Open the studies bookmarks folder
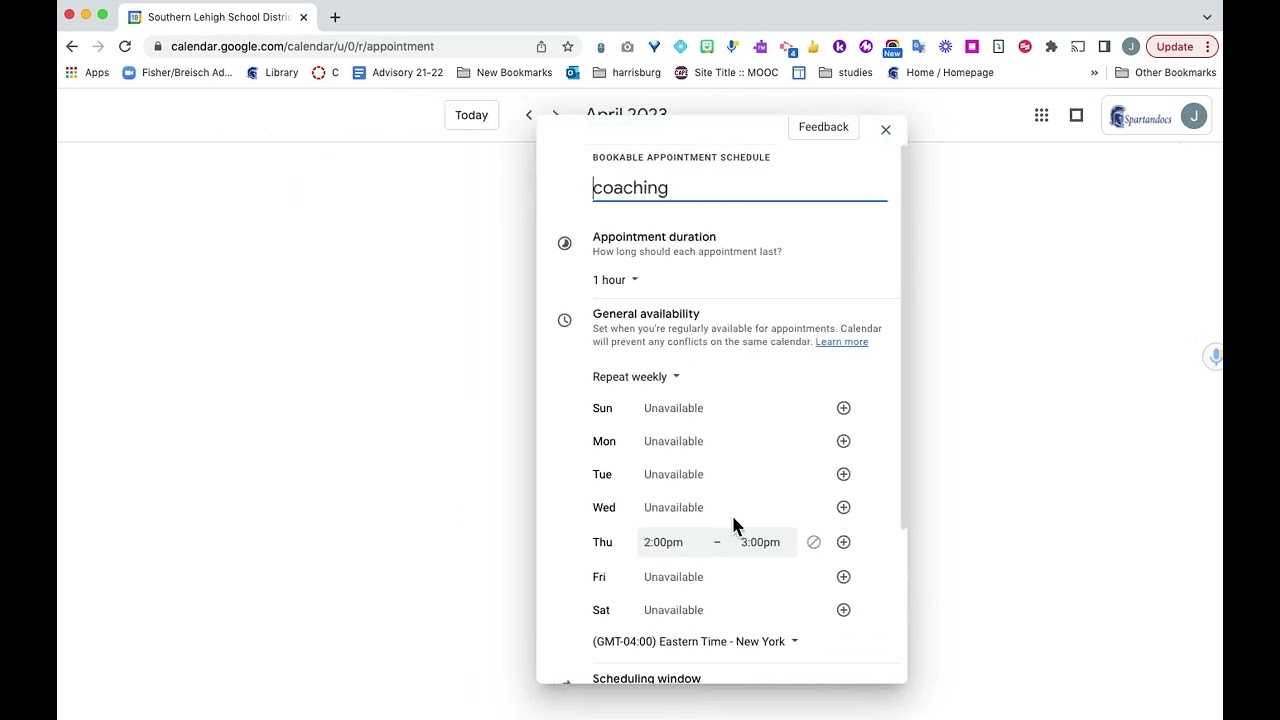1280x720 pixels. 845,73
